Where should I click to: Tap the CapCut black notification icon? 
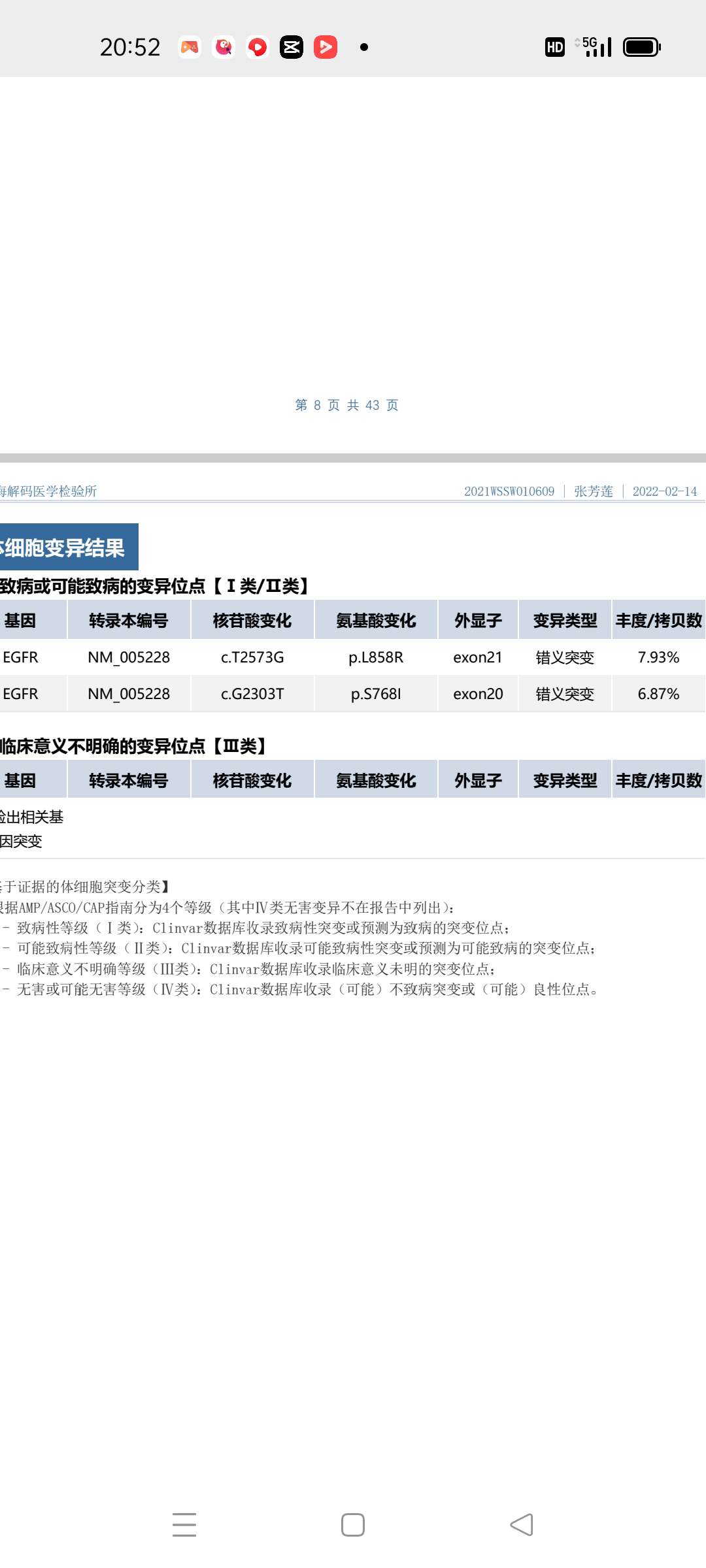point(292,47)
